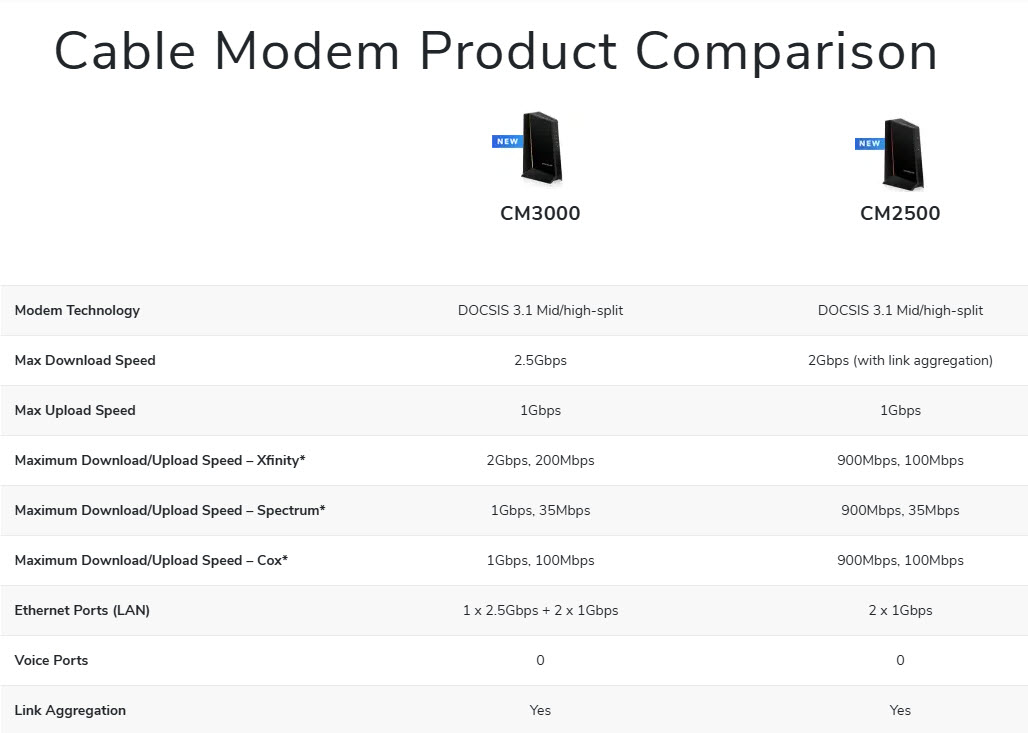Click the Xfinity maximum speed row label

click(x=160, y=460)
